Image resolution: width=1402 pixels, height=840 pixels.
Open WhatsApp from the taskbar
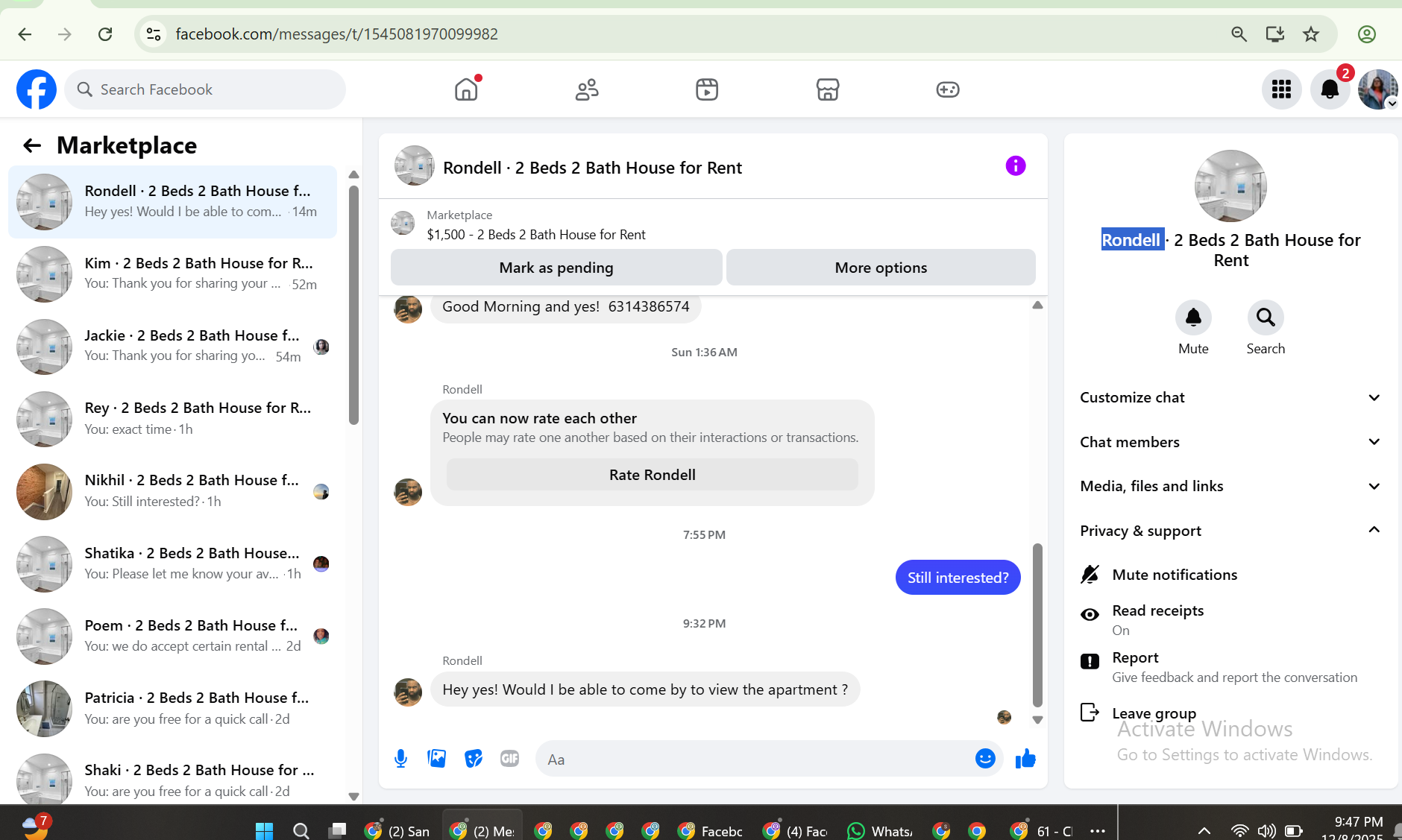(x=880, y=830)
